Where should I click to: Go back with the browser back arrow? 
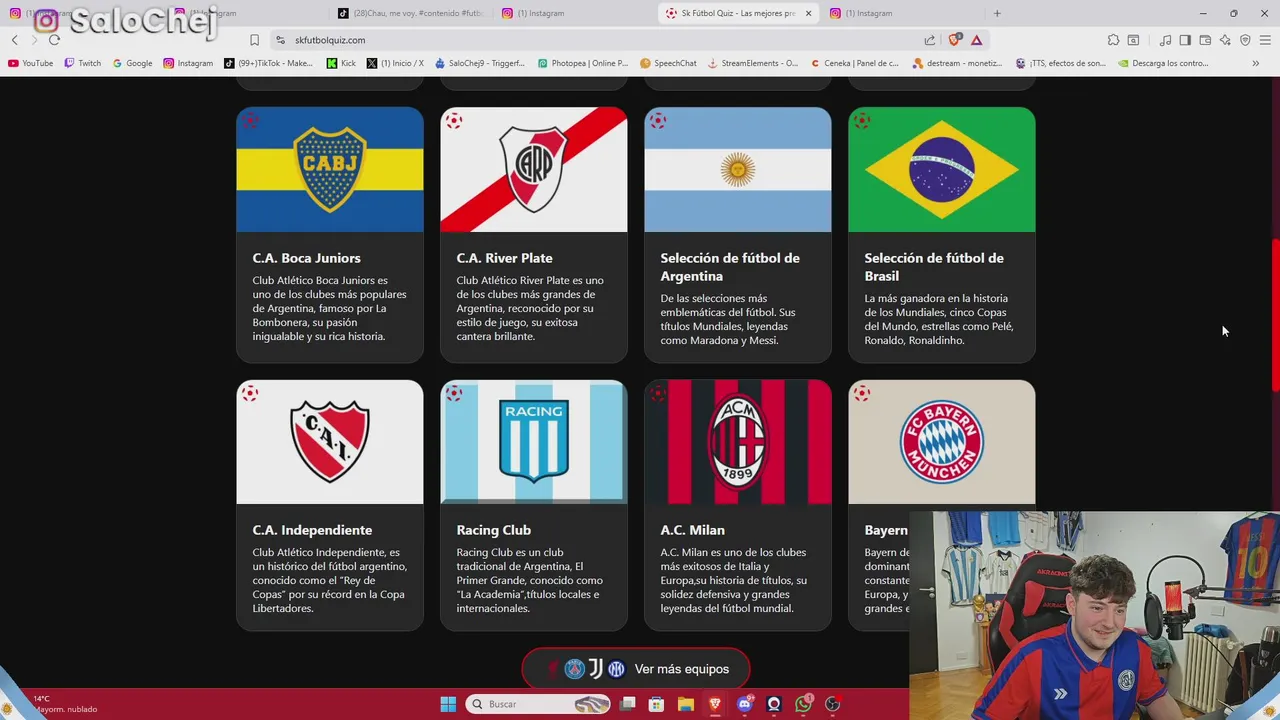point(15,40)
